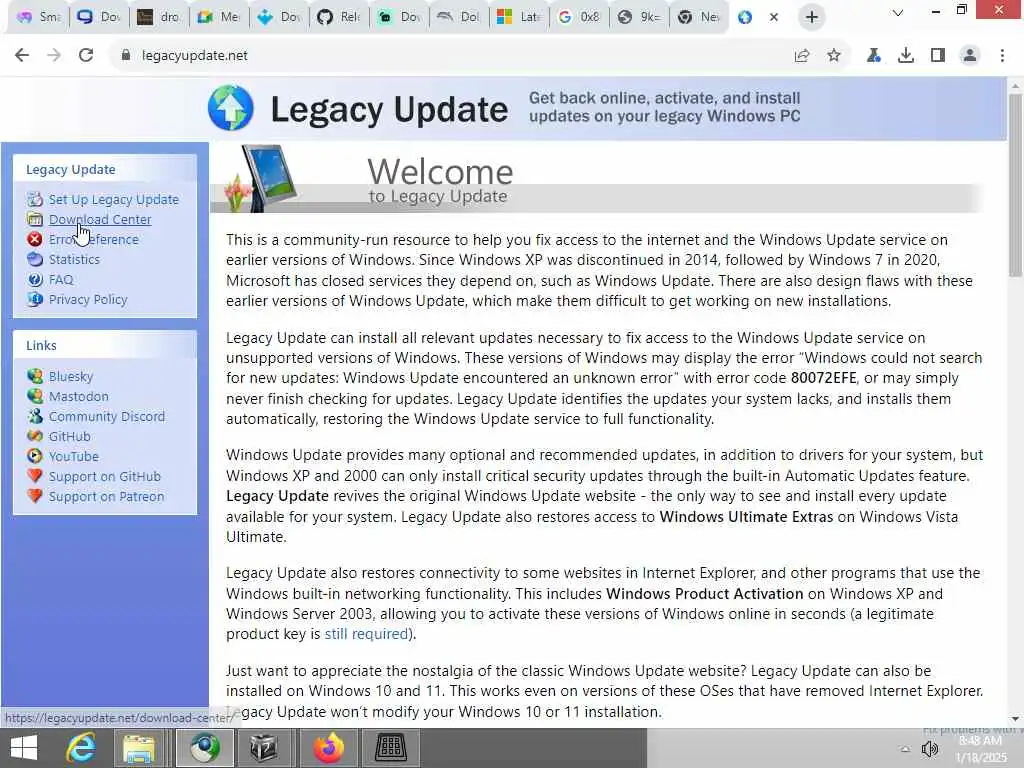Viewport: 1024px width, 768px height.
Task: Click the Statistics sidebar icon
Action: click(35, 259)
